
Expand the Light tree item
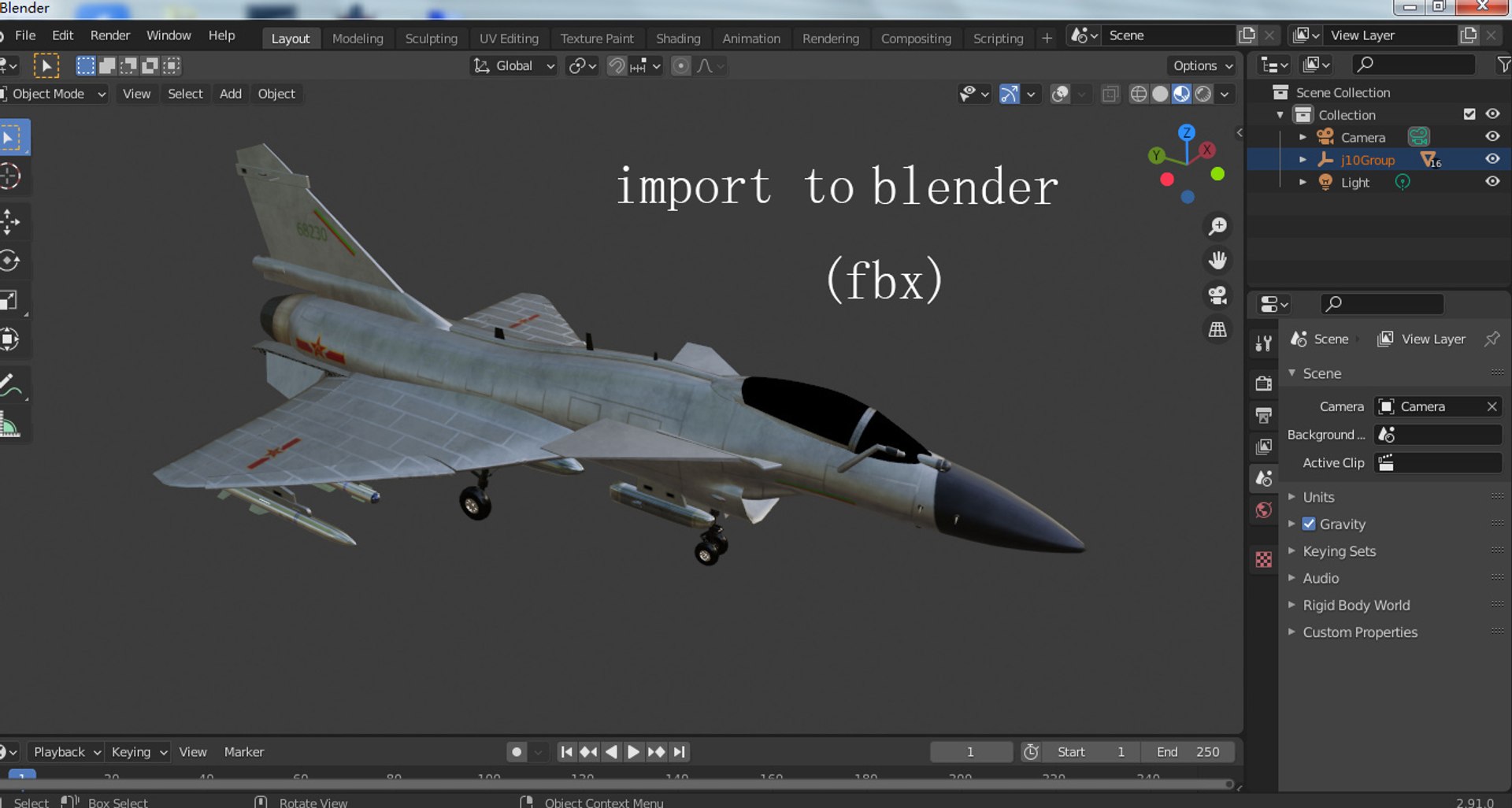pyautogui.click(x=1303, y=182)
